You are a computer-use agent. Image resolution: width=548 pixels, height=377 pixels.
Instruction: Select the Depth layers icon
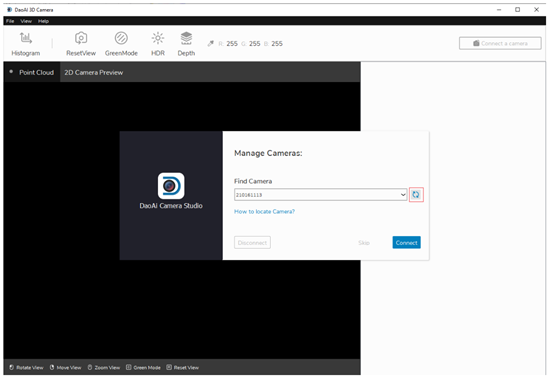pyautogui.click(x=186, y=38)
